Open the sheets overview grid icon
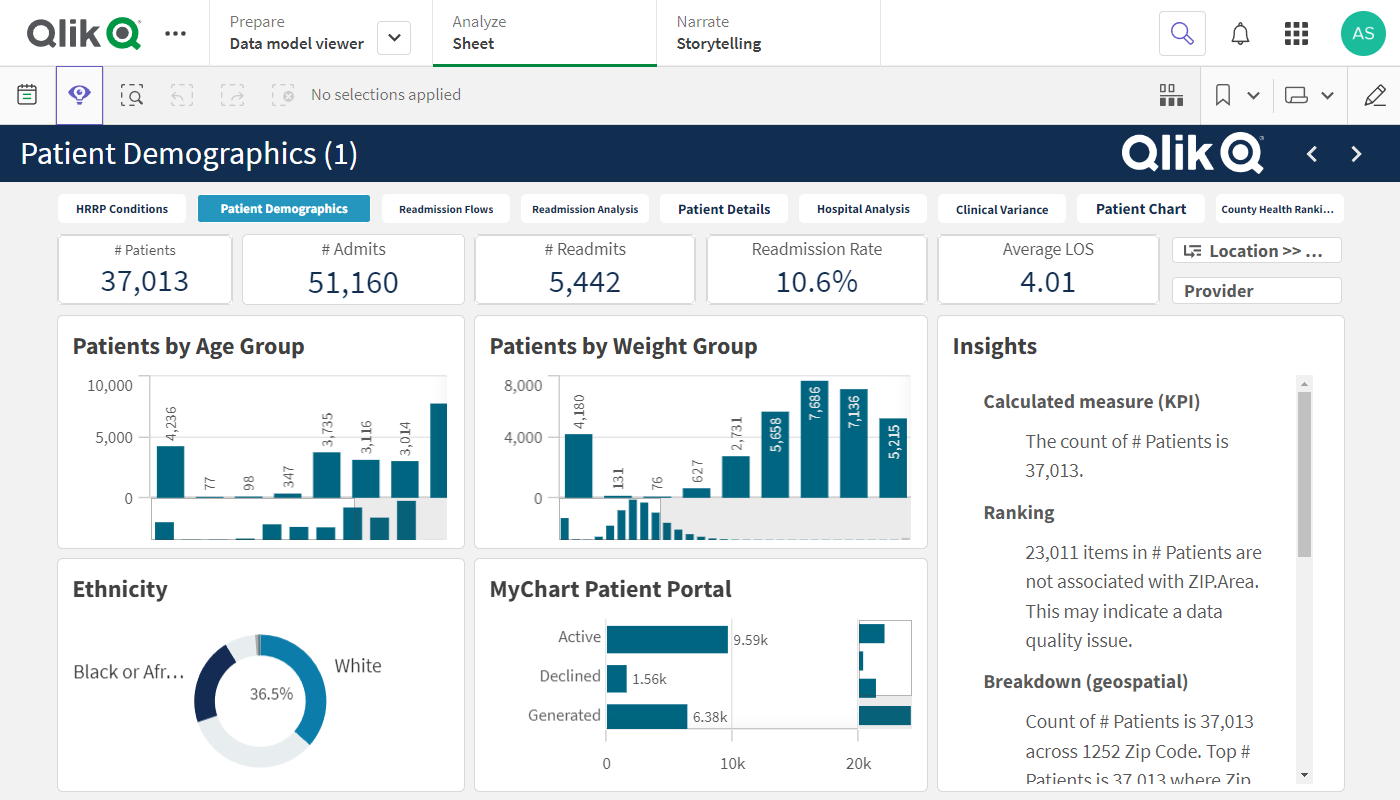 [1171, 95]
